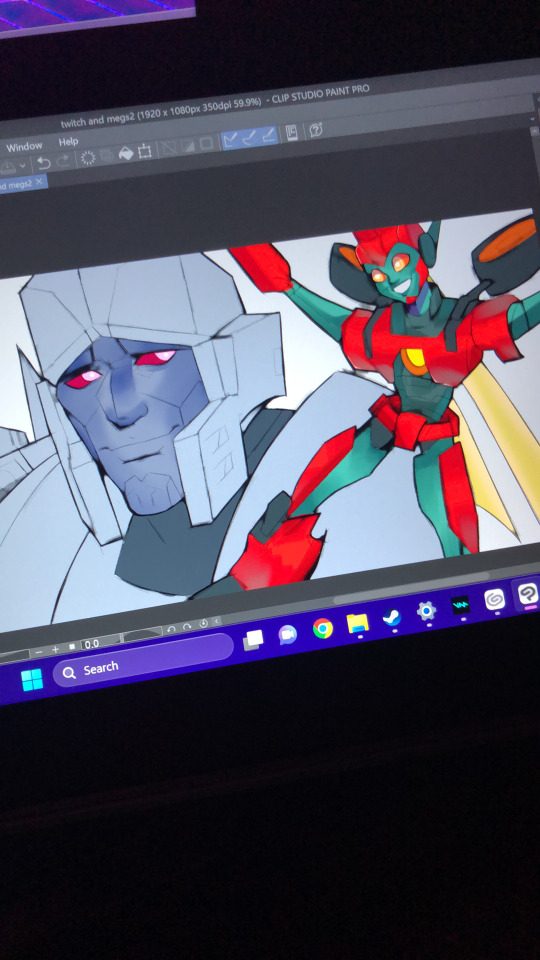
Task: Click the question mark support icon
Action: coord(315,130)
